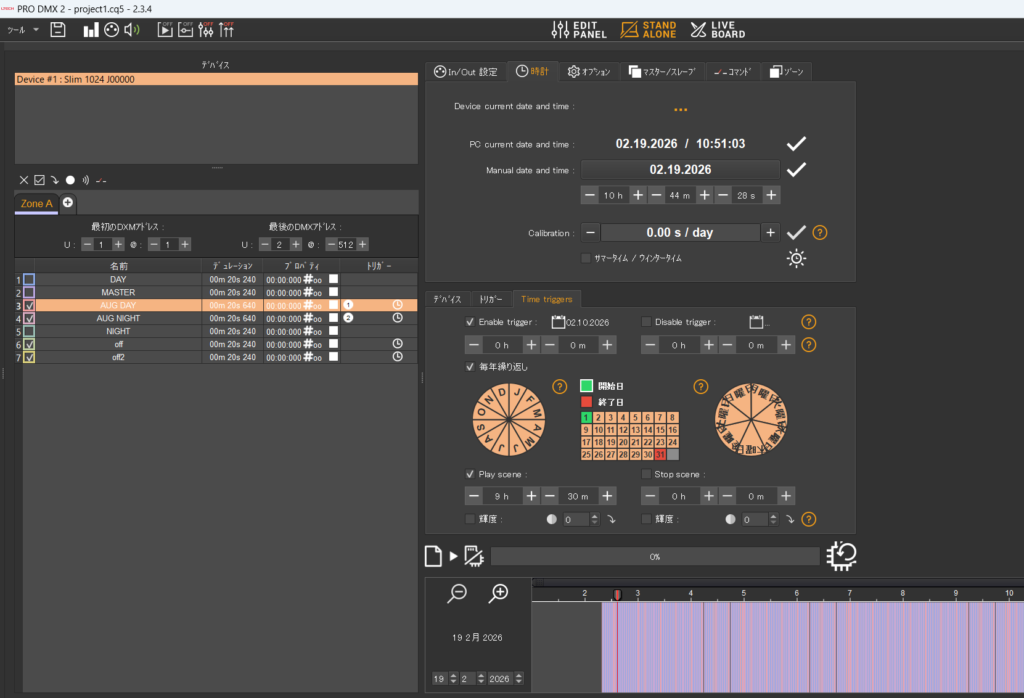Enable the Stop scene checkbox
This screenshot has height=698, width=1024.
pos(646,473)
